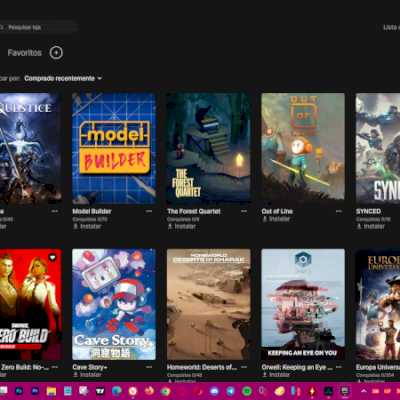This screenshot has width=400, height=400.
Task: Open Spotify from the taskbar
Action: click(247, 391)
